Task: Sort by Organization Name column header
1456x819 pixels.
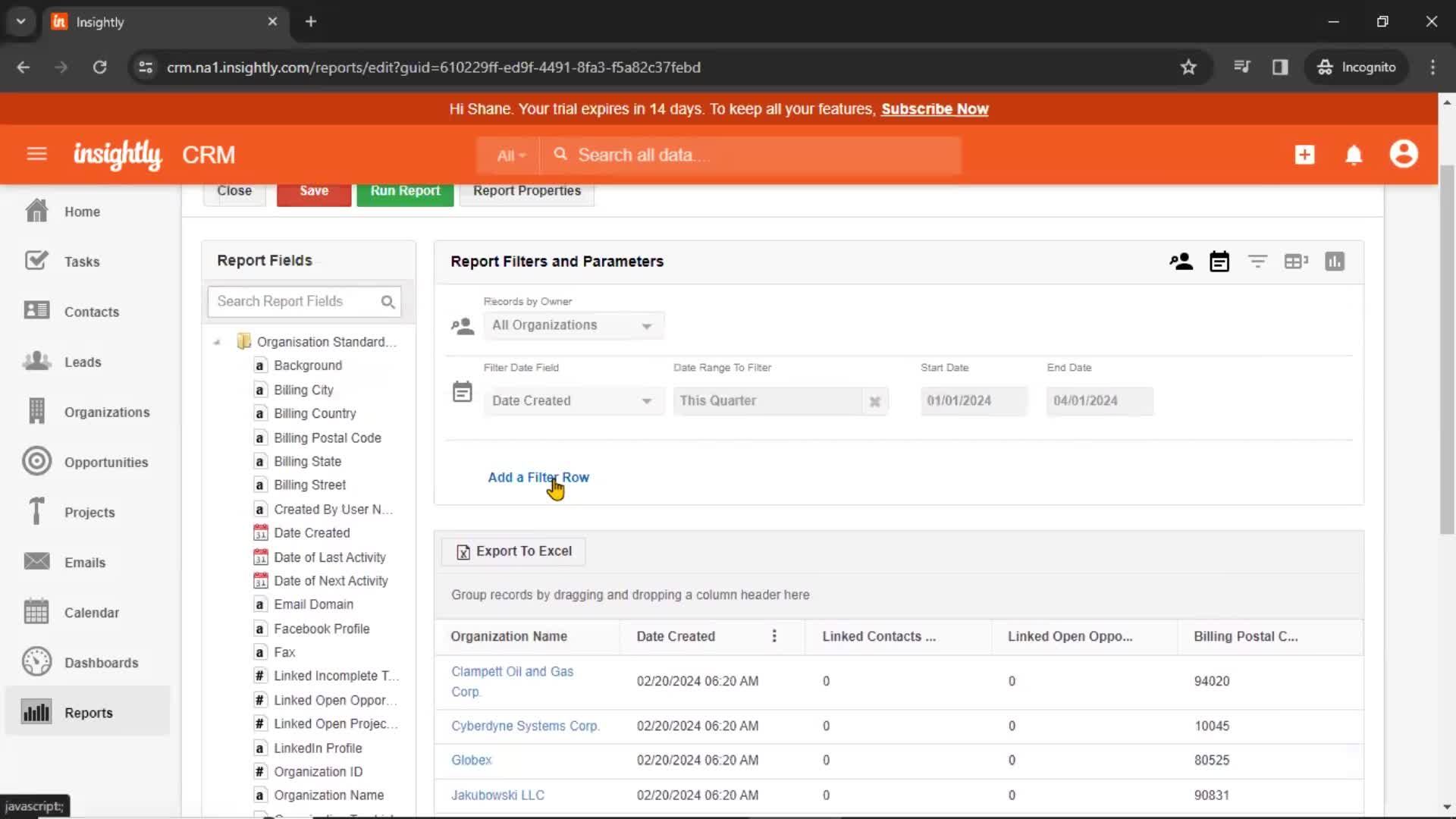Action: pyautogui.click(x=509, y=636)
